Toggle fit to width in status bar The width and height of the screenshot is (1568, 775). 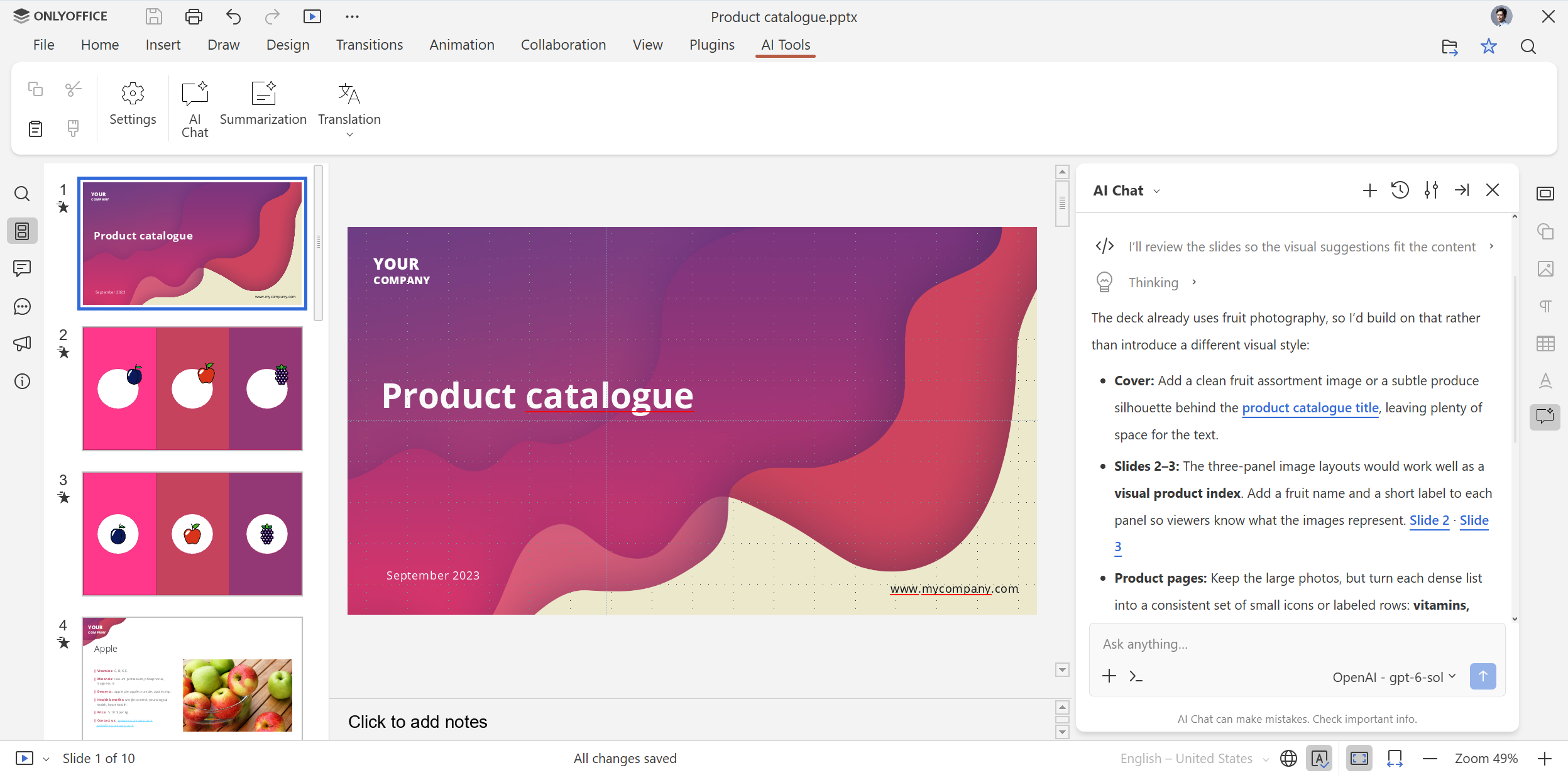[x=1395, y=759]
